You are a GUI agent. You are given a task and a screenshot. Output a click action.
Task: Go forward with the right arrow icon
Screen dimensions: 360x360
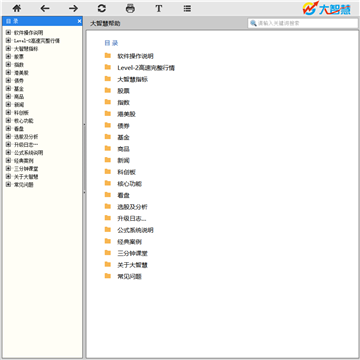pyautogui.click(x=73, y=8)
